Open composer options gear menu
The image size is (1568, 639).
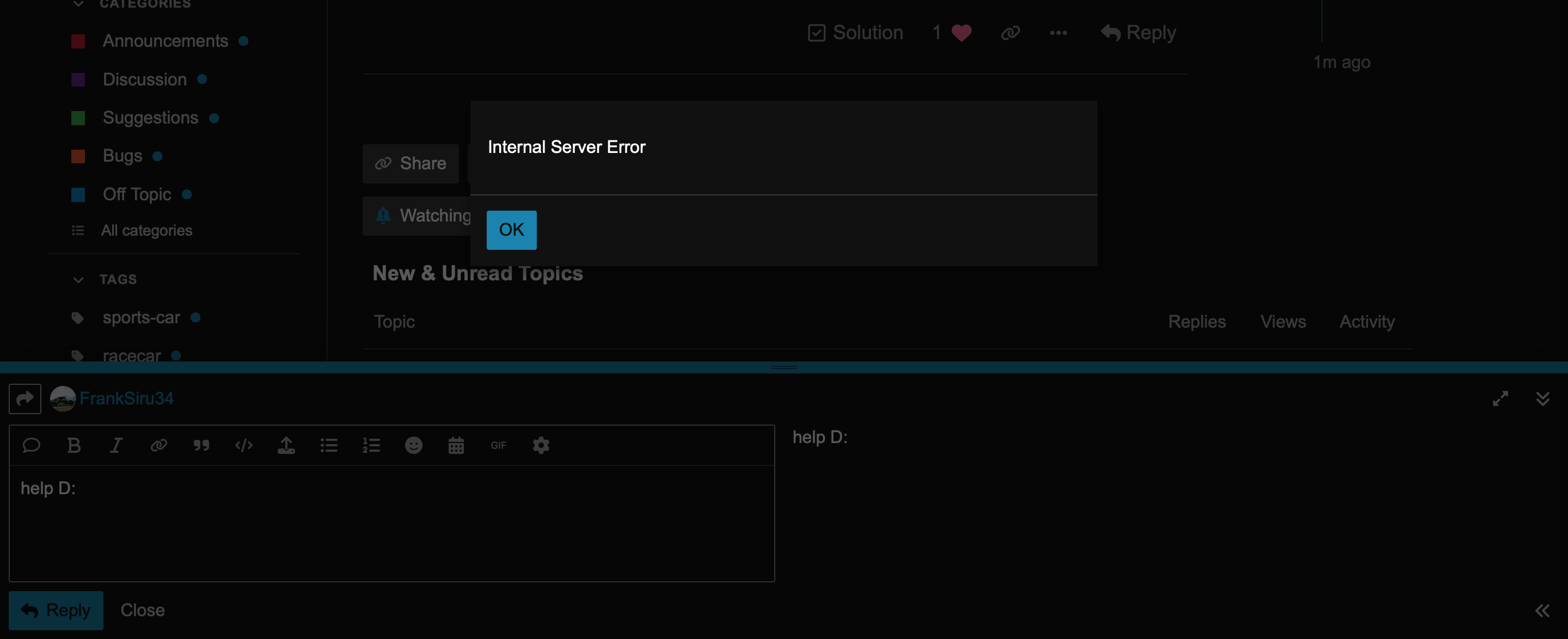pyautogui.click(x=541, y=445)
